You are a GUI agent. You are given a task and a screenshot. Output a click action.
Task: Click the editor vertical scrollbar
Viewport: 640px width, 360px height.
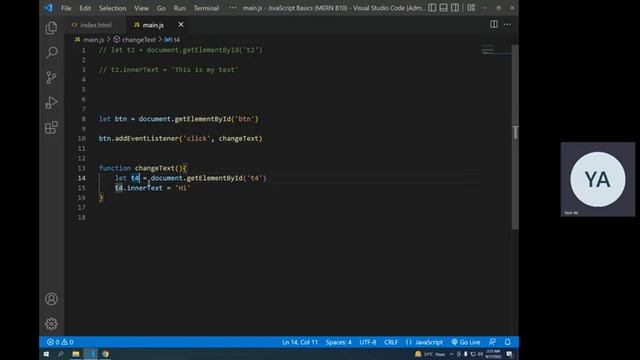[515, 137]
